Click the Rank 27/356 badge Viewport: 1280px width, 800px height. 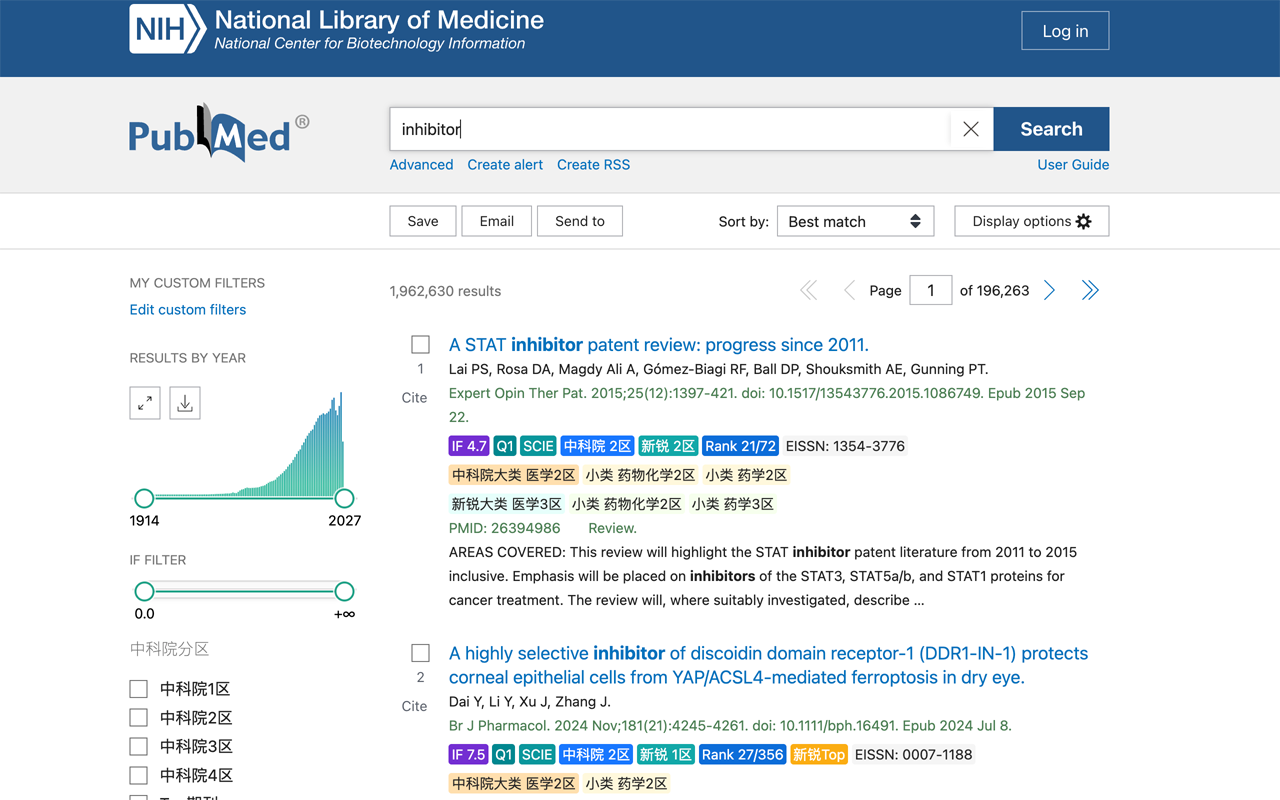point(742,755)
